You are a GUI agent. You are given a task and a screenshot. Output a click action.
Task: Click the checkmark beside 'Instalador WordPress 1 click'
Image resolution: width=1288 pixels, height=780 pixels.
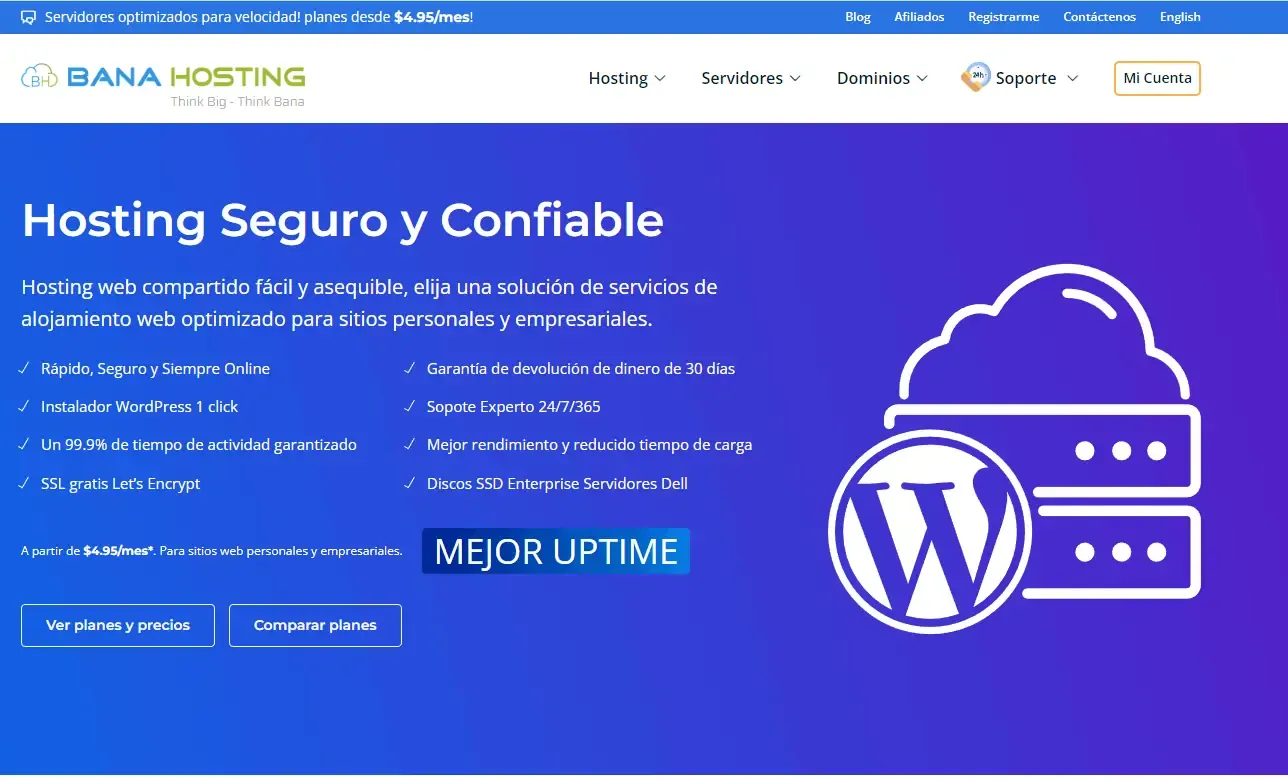click(23, 406)
